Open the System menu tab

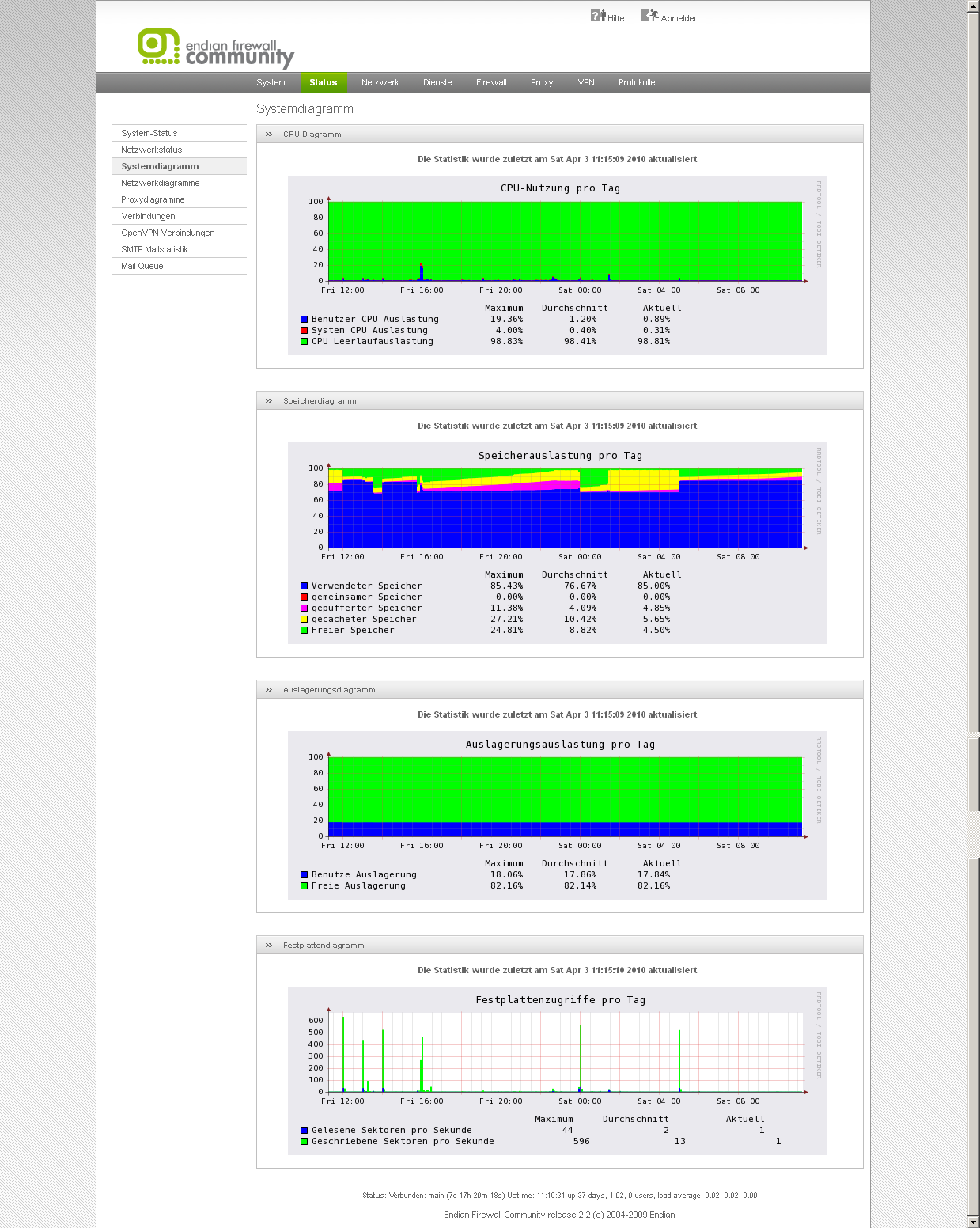click(x=271, y=82)
